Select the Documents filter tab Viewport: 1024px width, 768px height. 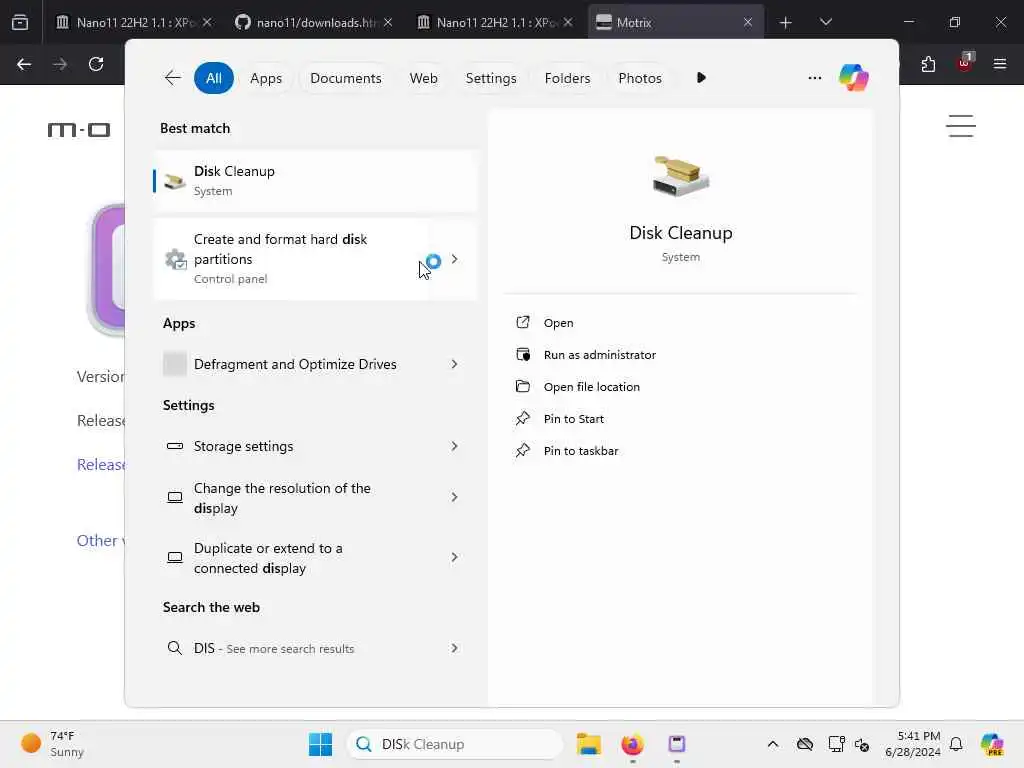pyautogui.click(x=345, y=78)
